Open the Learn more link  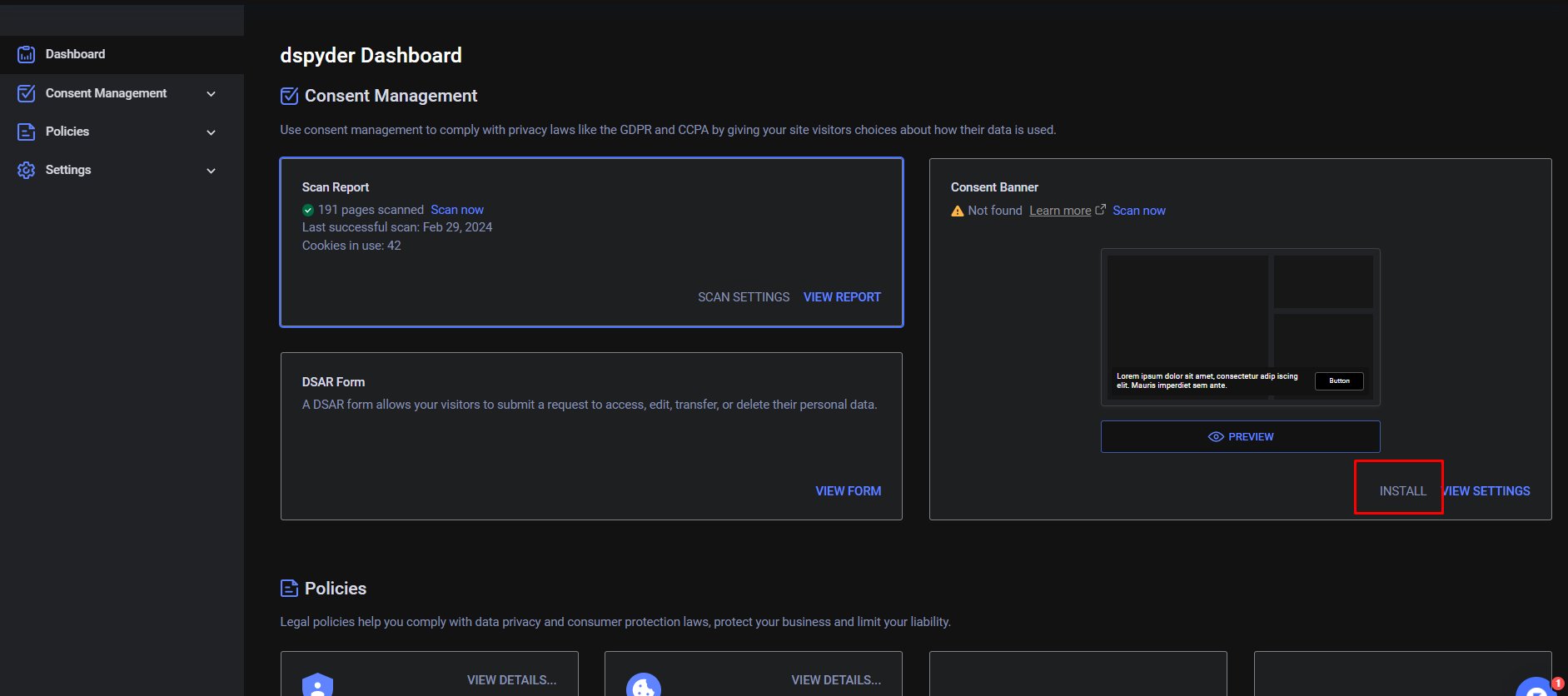point(1060,211)
